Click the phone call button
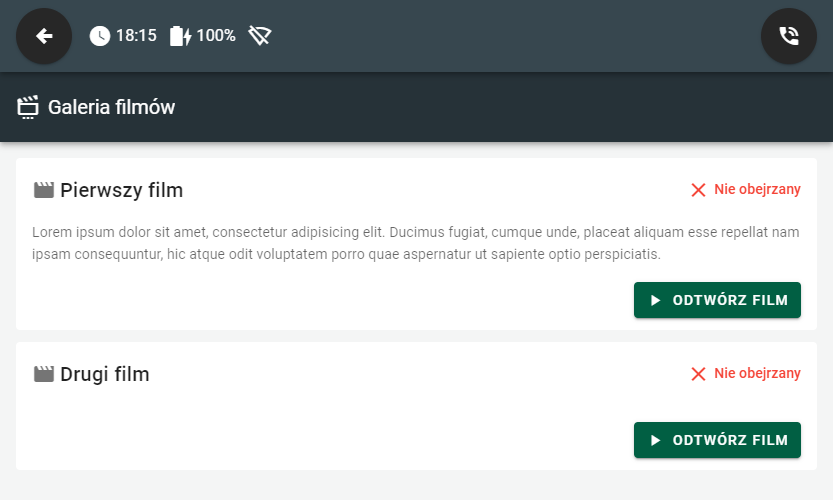The height and width of the screenshot is (500, 833). [x=789, y=36]
